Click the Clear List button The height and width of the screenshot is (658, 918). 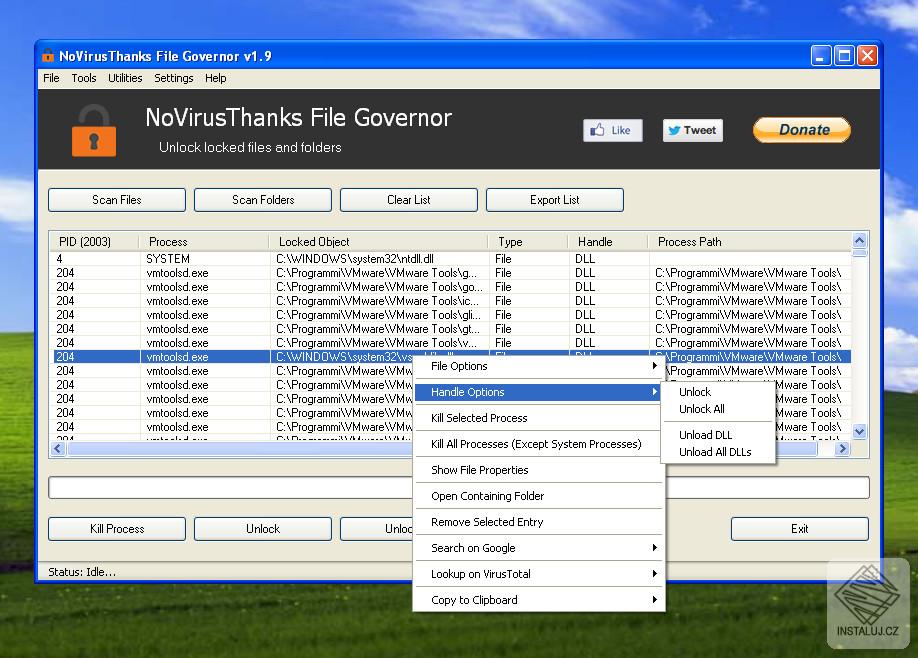click(x=409, y=200)
